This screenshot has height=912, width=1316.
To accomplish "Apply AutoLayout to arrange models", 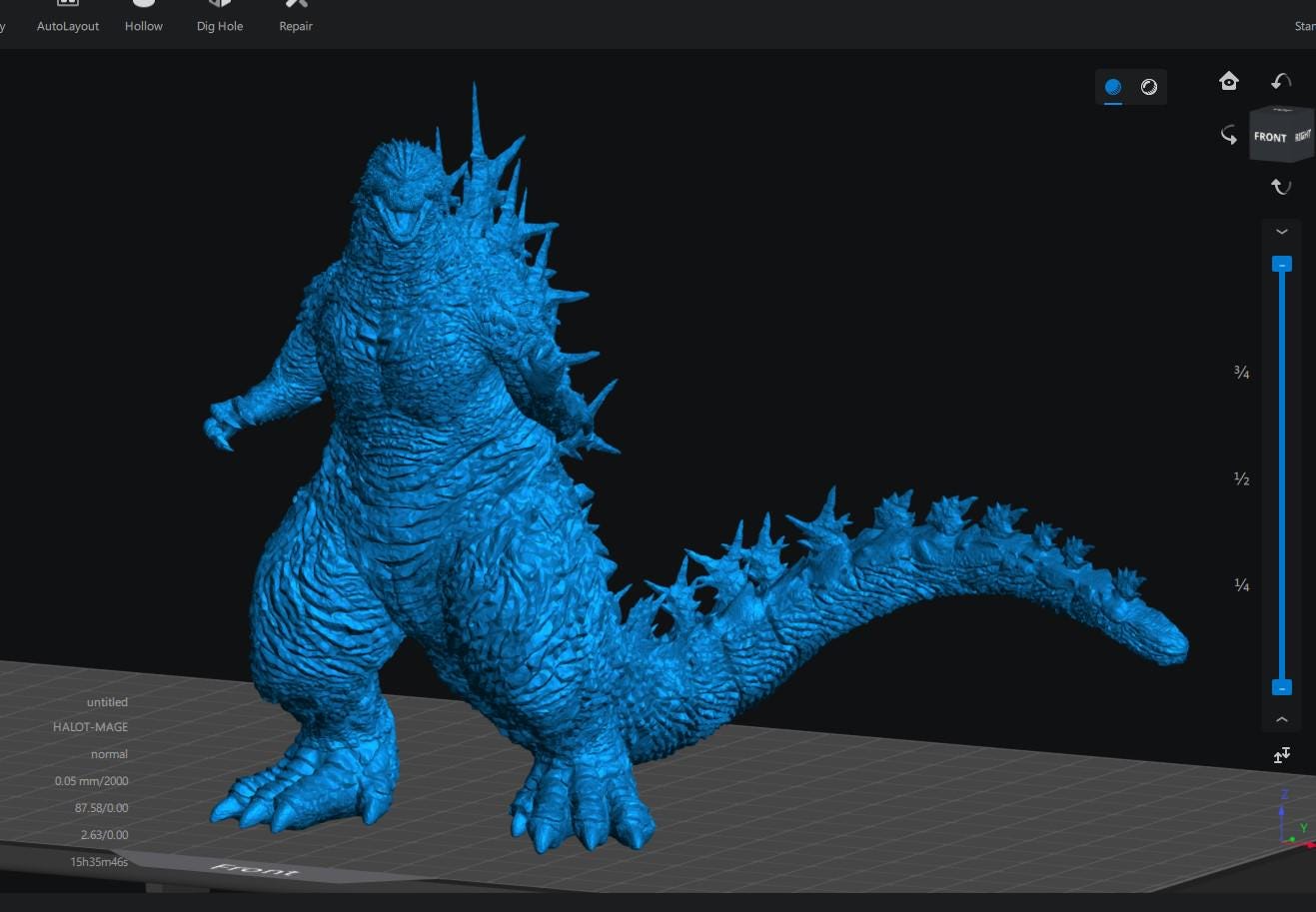I will click(x=67, y=15).
